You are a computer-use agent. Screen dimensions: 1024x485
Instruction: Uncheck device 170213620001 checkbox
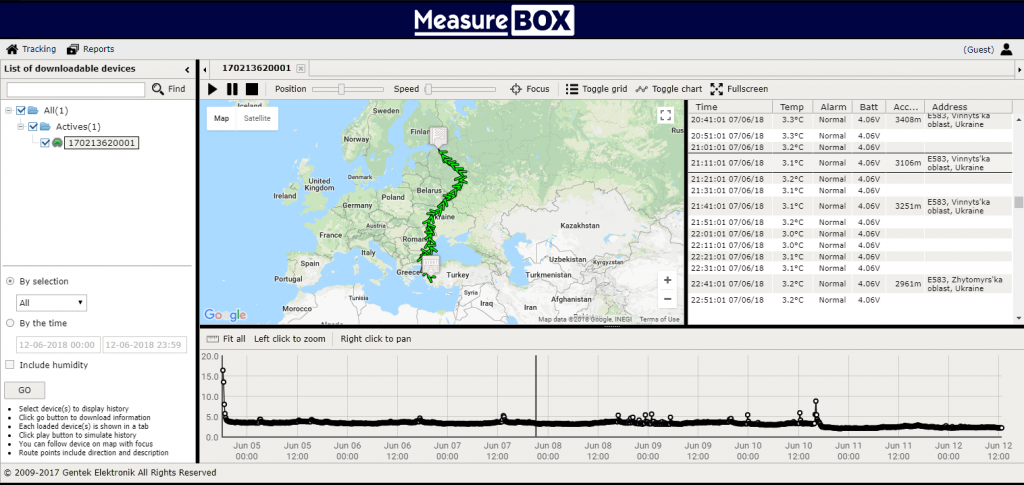[x=44, y=143]
